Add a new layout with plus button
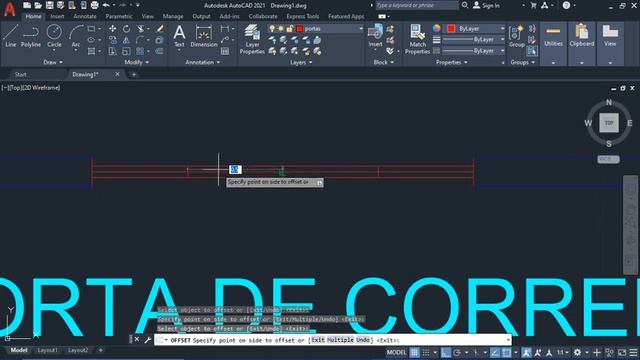Viewport: 640px width, 360px height. click(x=100, y=350)
